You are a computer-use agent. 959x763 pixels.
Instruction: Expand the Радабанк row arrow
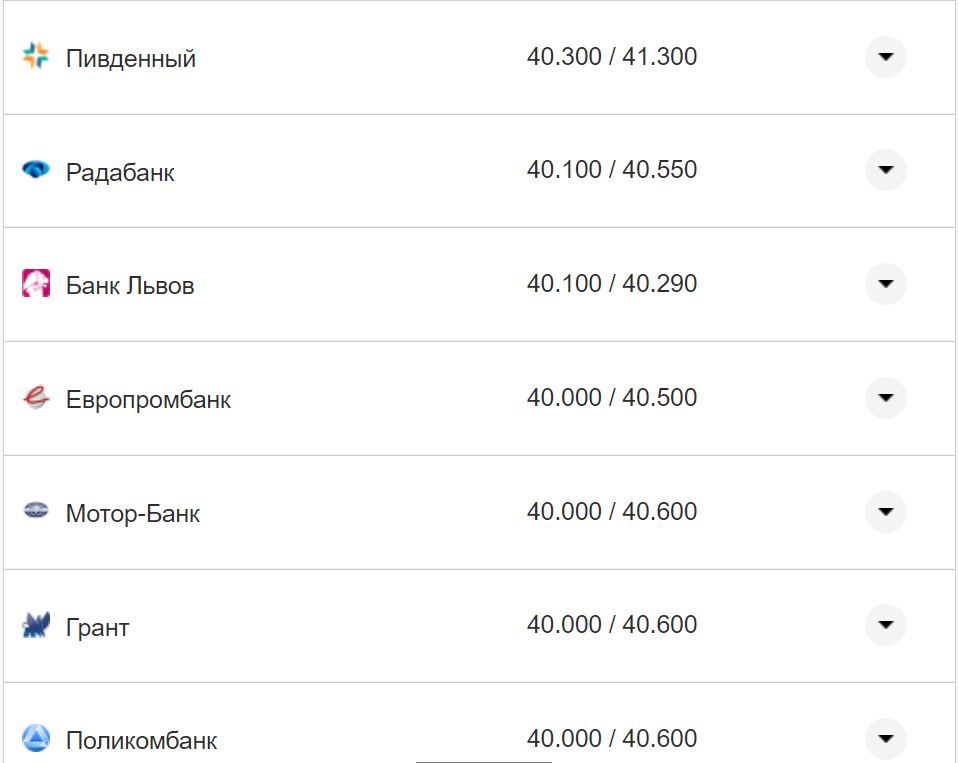coord(885,171)
